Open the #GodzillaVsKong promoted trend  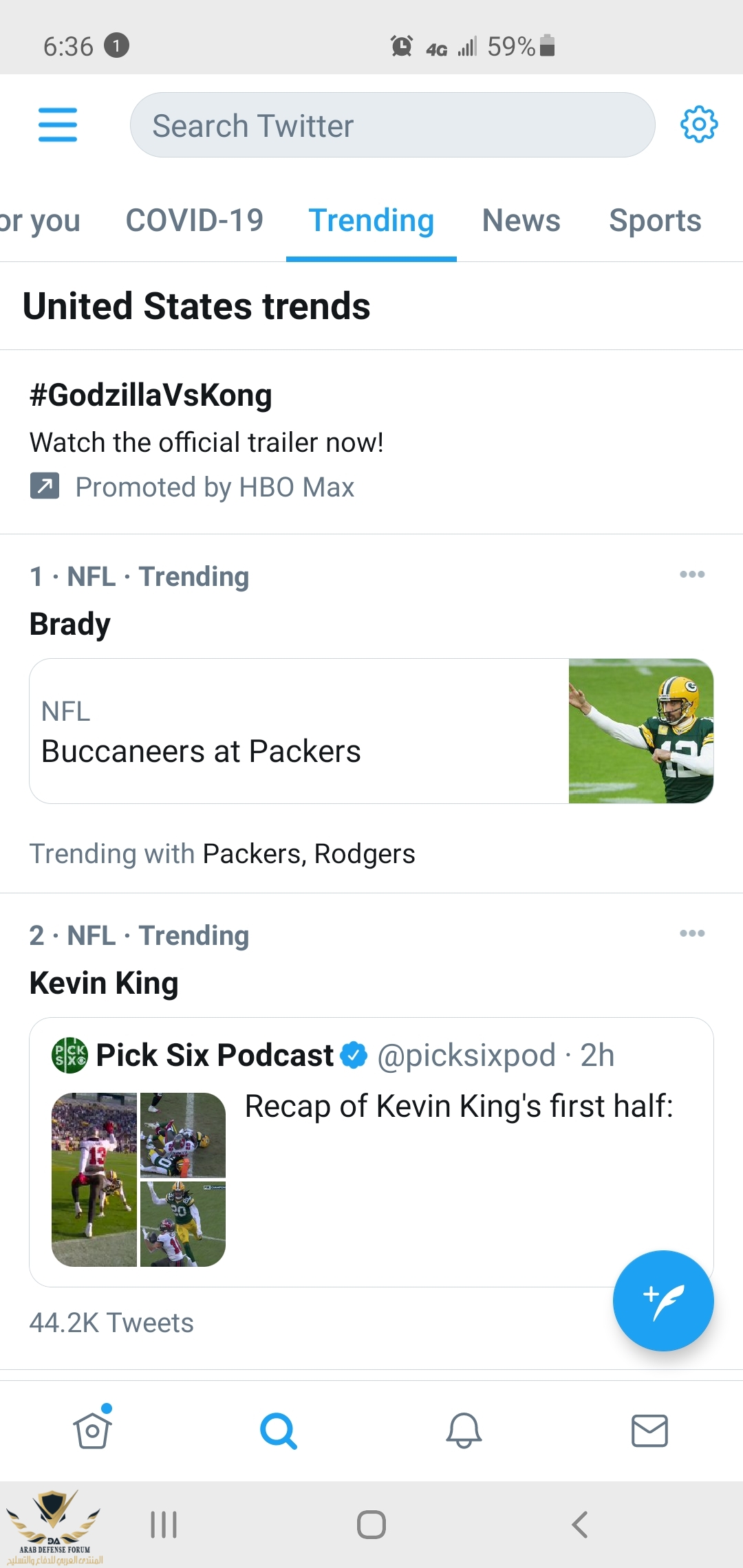151,395
